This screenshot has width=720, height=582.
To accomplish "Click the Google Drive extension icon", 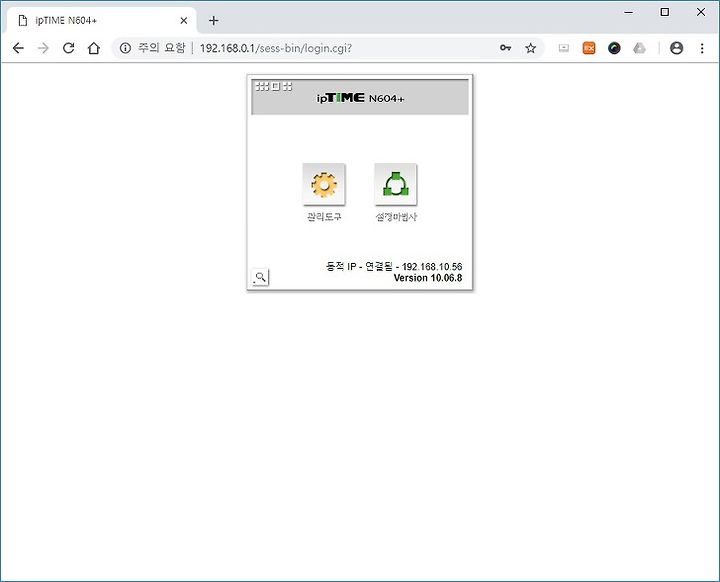I will [x=639, y=48].
